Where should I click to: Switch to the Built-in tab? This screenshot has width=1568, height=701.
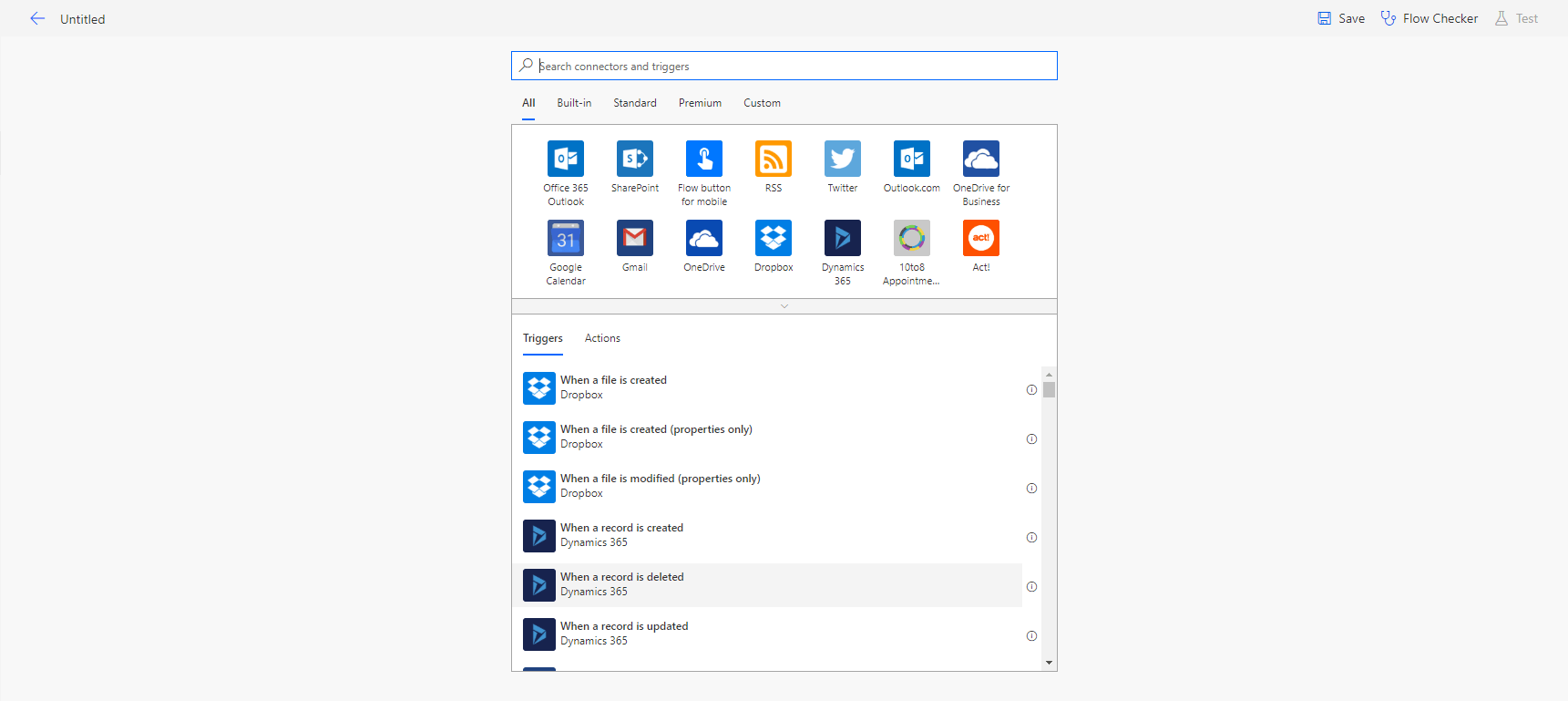[574, 103]
